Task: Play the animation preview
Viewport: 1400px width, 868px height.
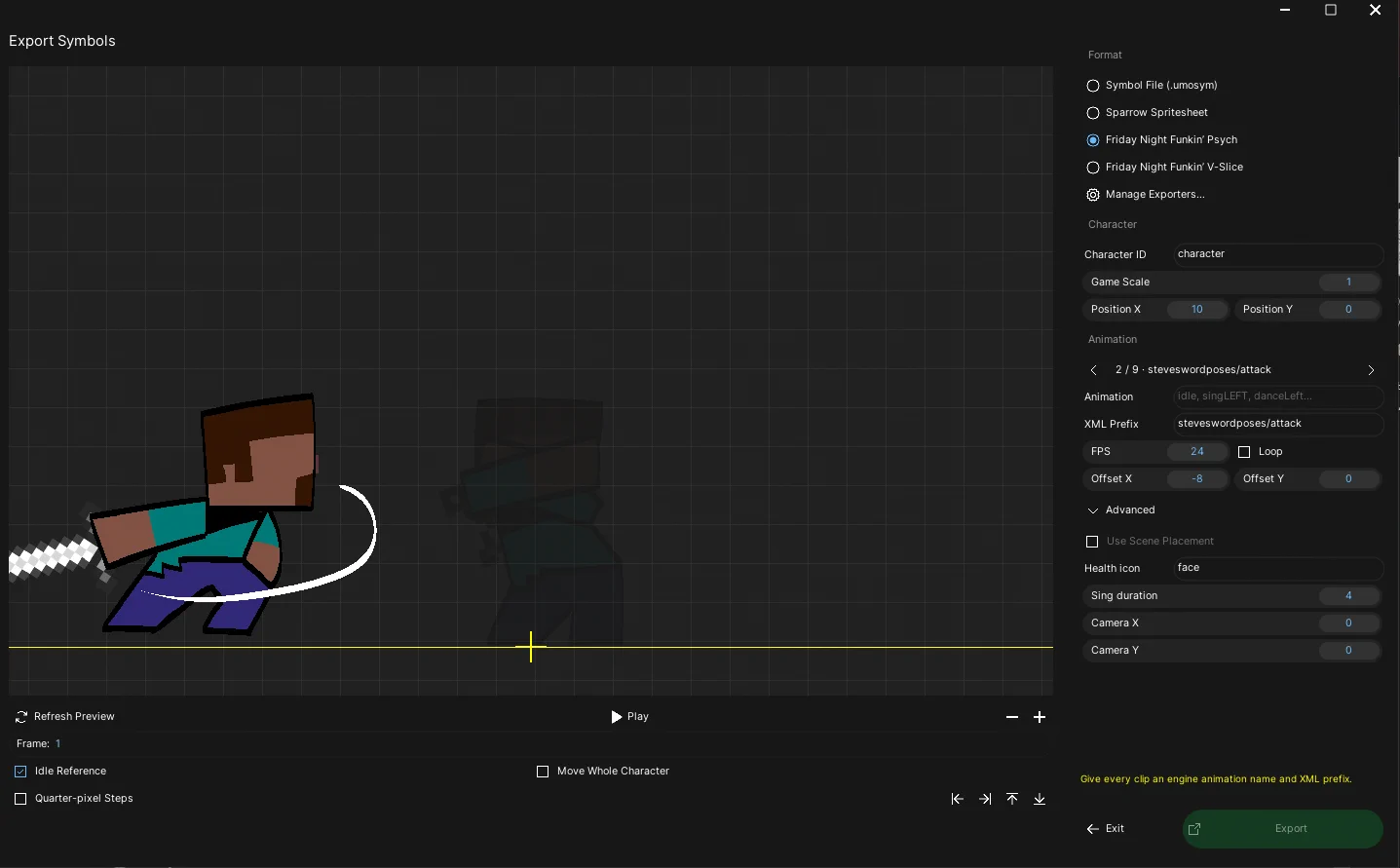Action: (x=629, y=717)
